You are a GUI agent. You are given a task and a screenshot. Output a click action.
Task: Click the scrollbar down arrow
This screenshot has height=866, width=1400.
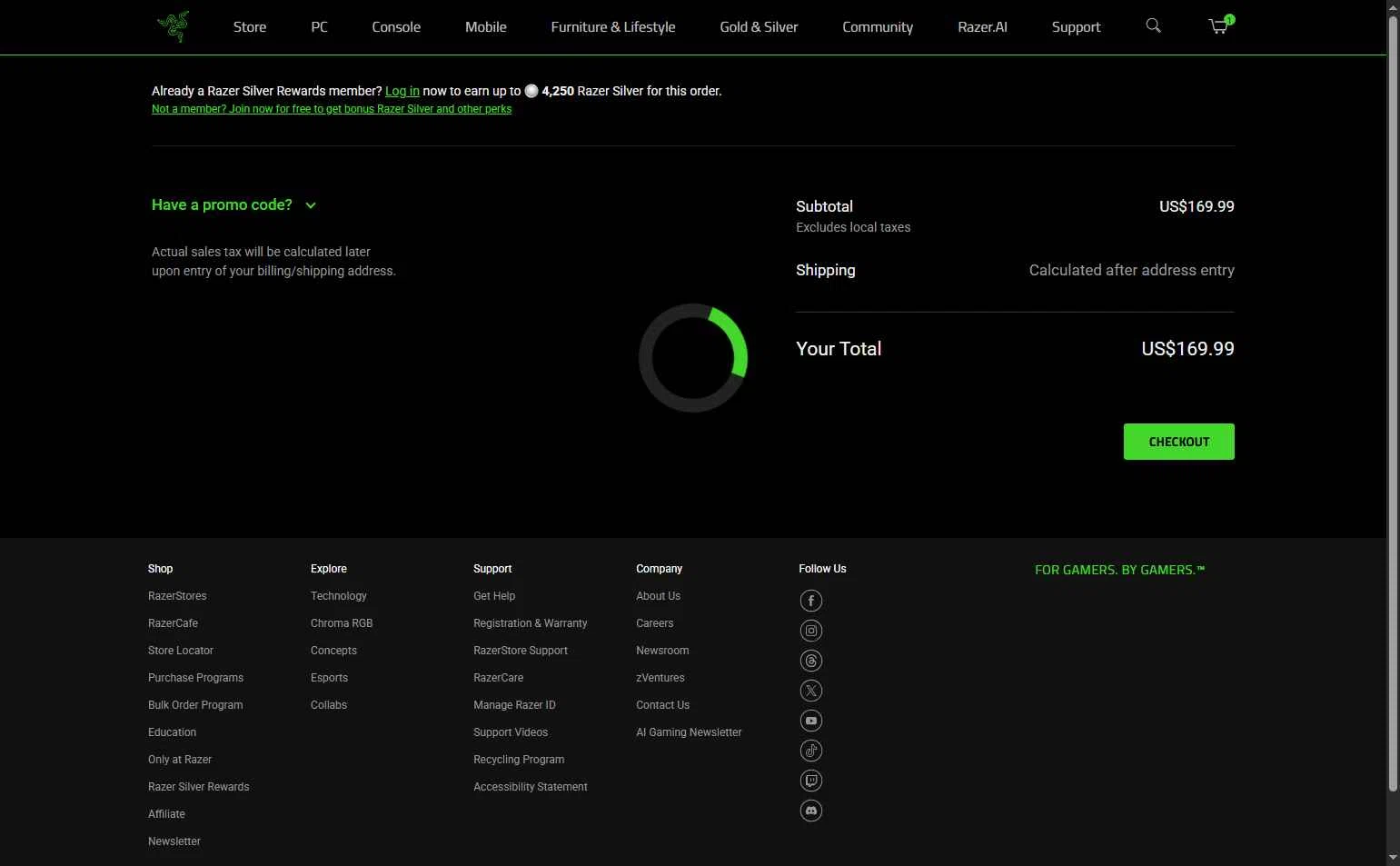(1393, 858)
